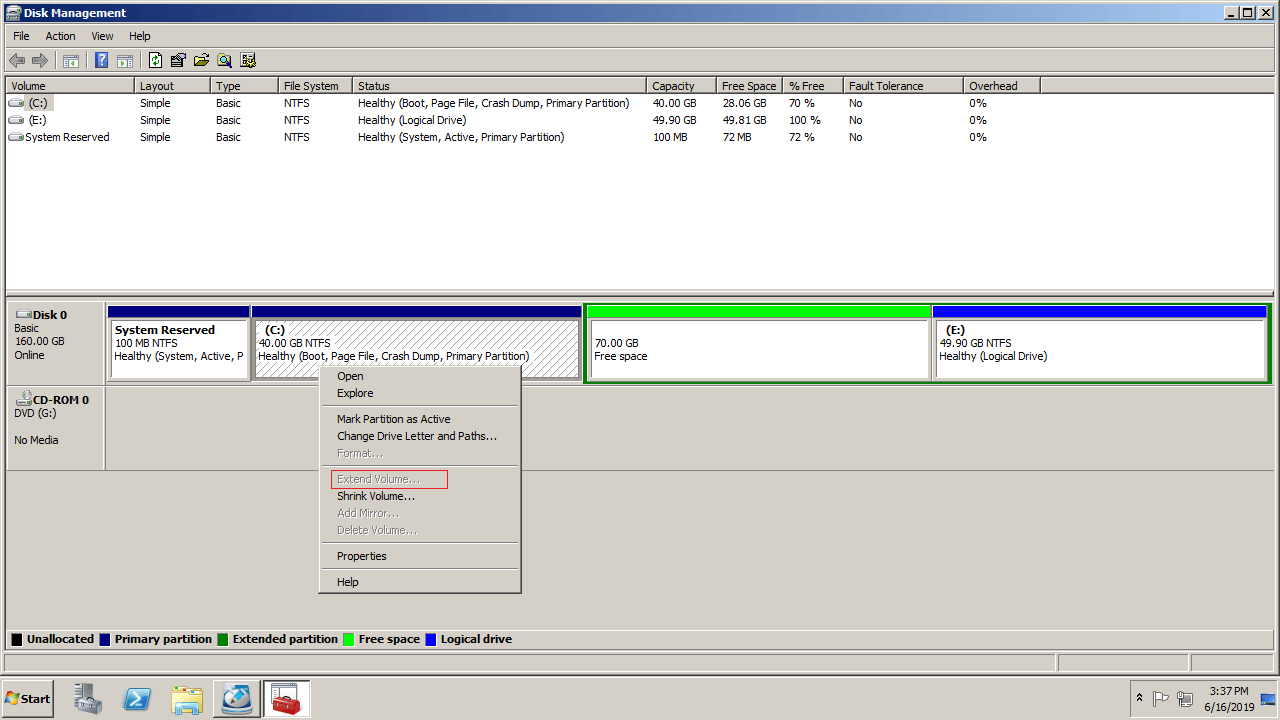Choose Shrink Volume from the context menu
This screenshot has width=1280, height=720.
tap(376, 496)
